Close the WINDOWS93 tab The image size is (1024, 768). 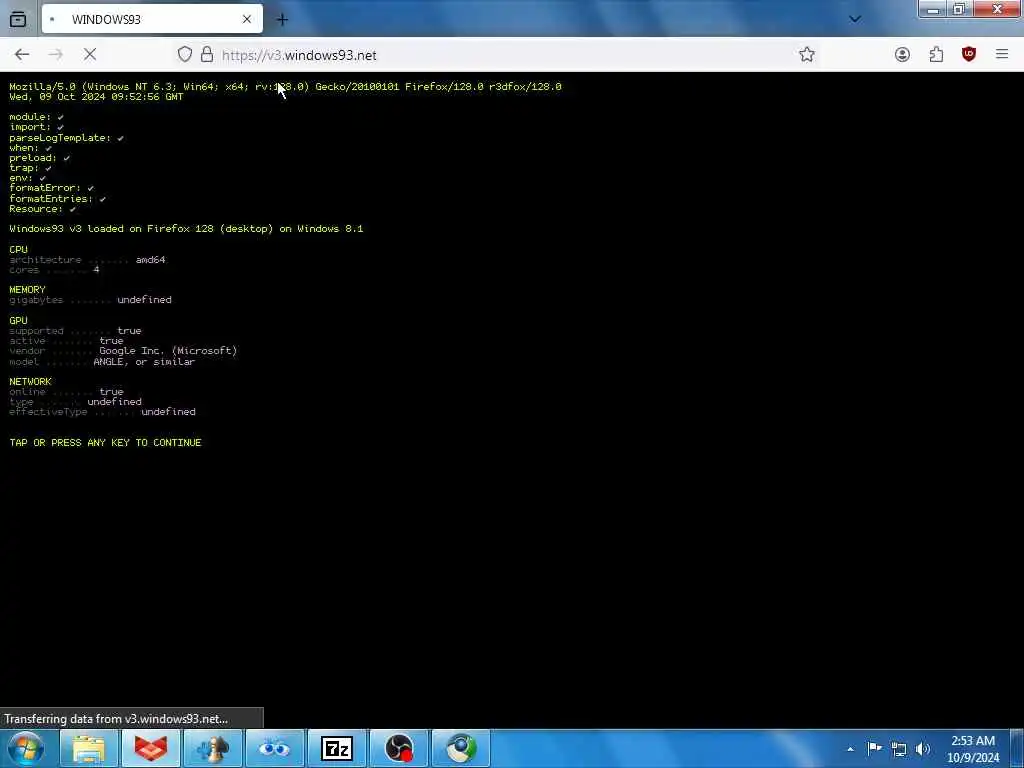[247, 20]
